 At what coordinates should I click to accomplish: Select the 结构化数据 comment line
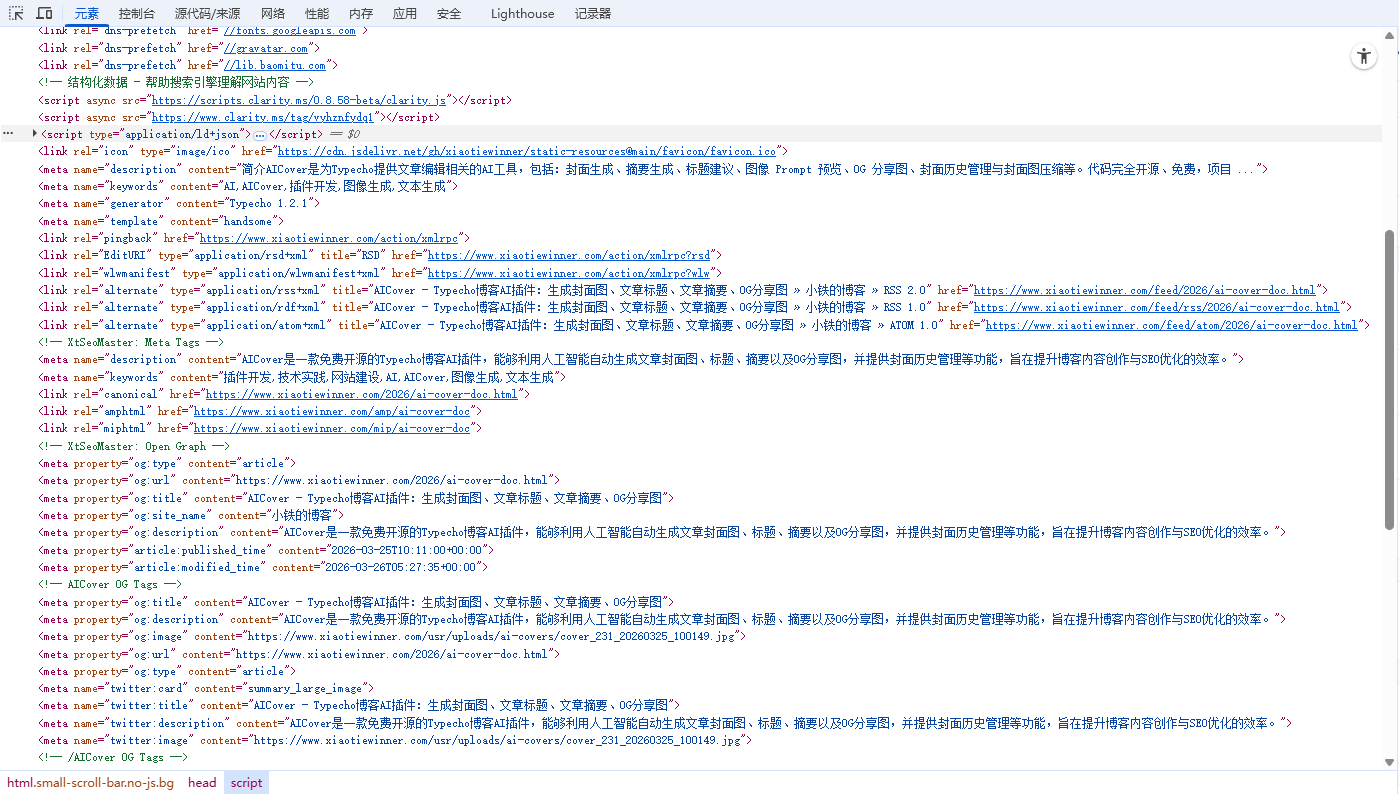coord(175,82)
